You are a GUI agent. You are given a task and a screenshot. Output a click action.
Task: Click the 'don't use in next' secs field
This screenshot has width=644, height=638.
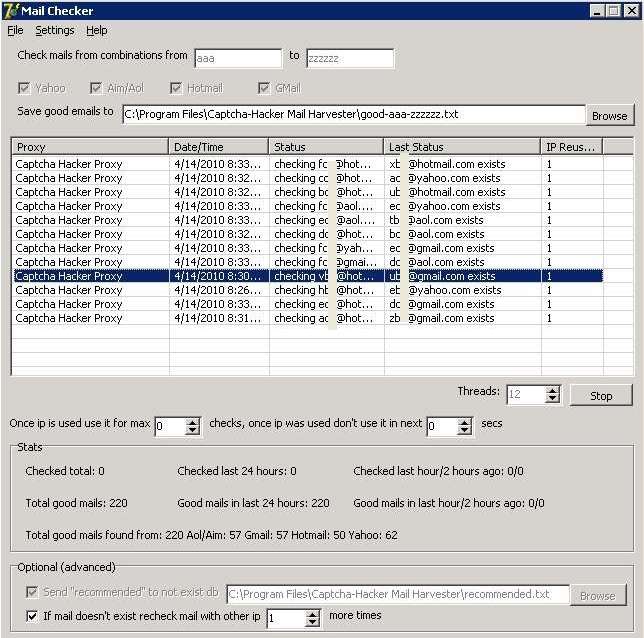(x=442, y=426)
